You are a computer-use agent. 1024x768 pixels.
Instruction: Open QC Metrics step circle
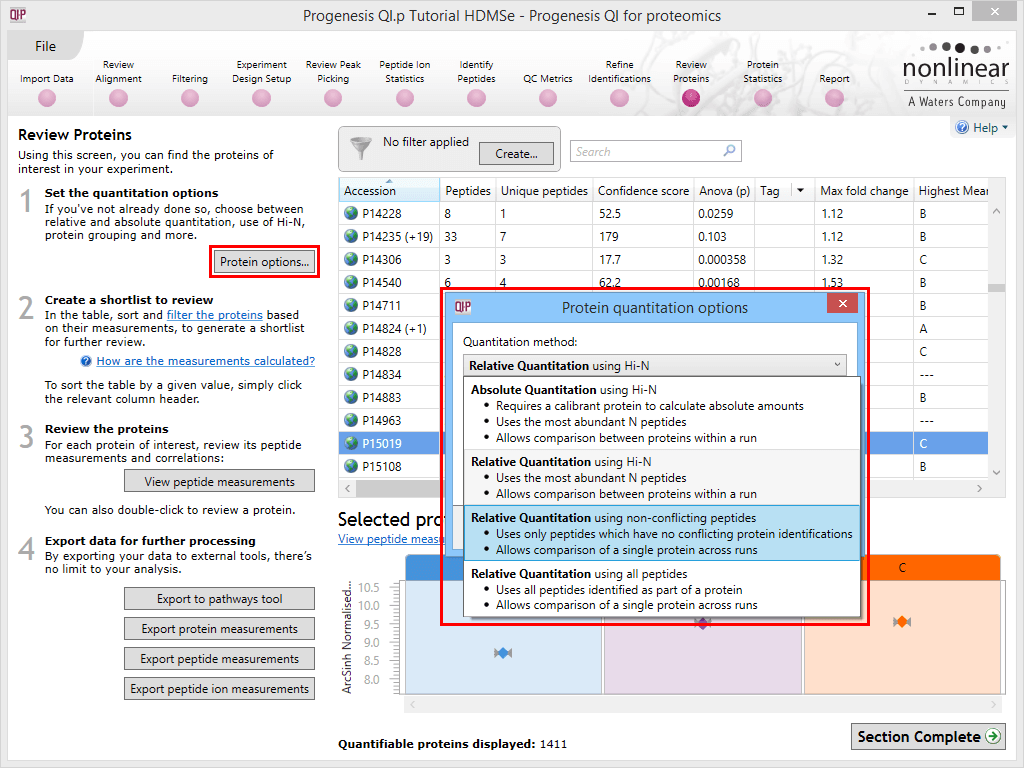click(x=548, y=99)
